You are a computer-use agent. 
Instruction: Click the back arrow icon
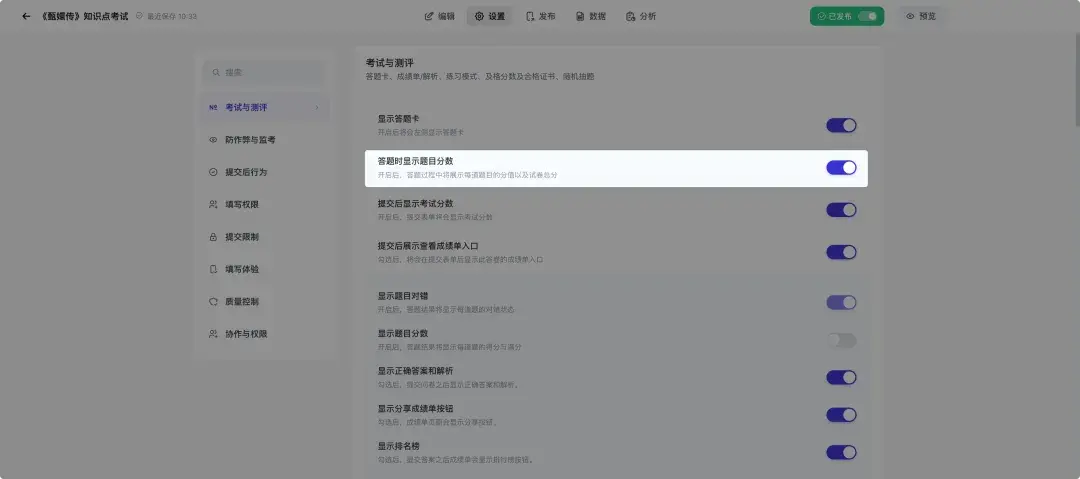pyautogui.click(x=26, y=16)
